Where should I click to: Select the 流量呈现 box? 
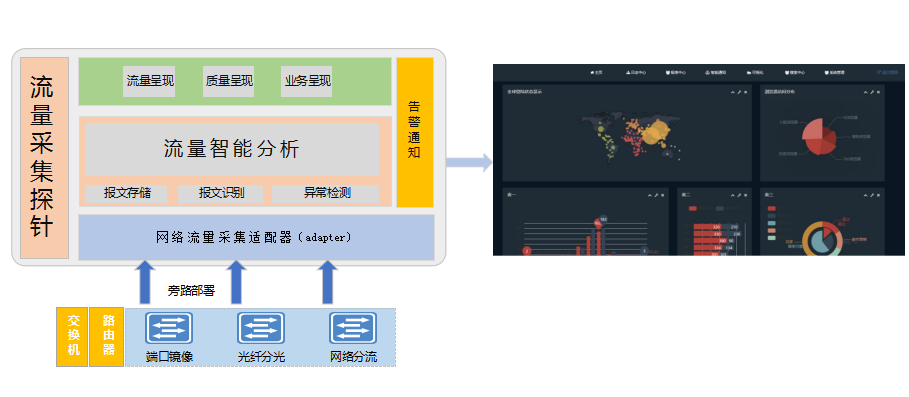[x=150, y=81]
